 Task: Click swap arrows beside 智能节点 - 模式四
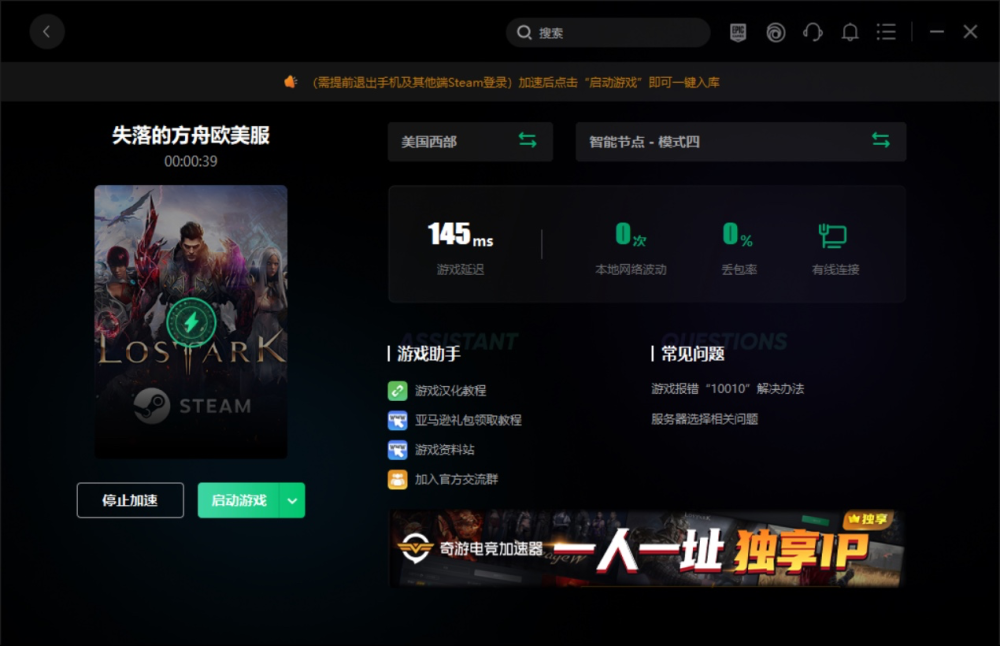(881, 140)
